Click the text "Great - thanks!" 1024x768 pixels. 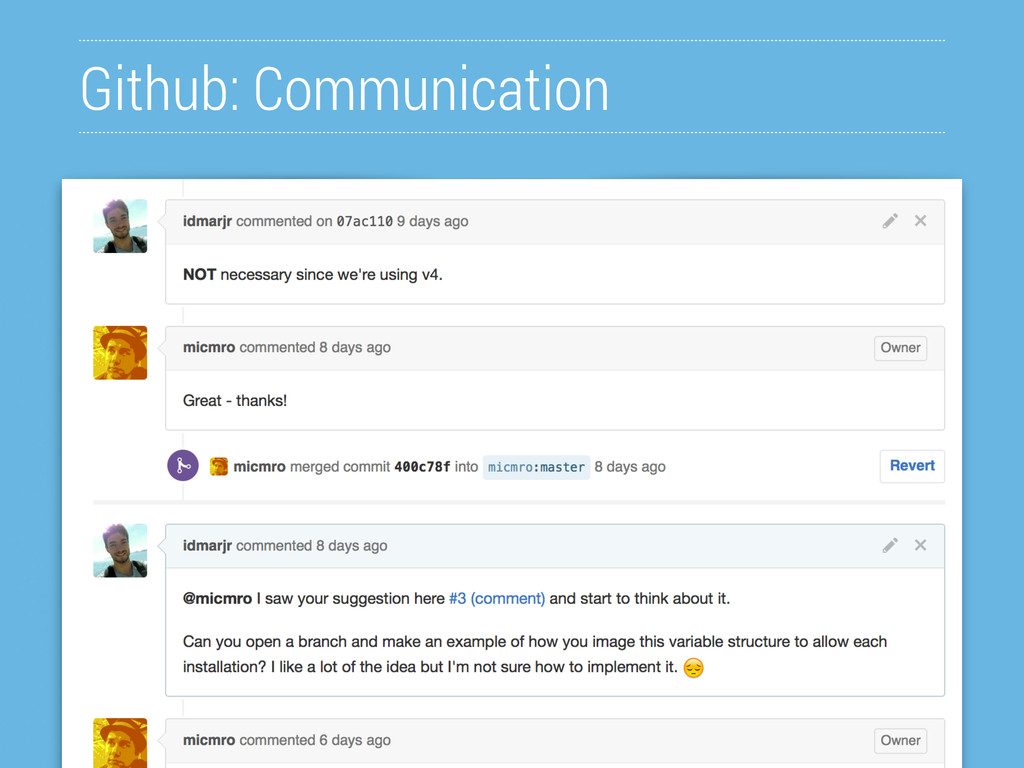[235, 401]
